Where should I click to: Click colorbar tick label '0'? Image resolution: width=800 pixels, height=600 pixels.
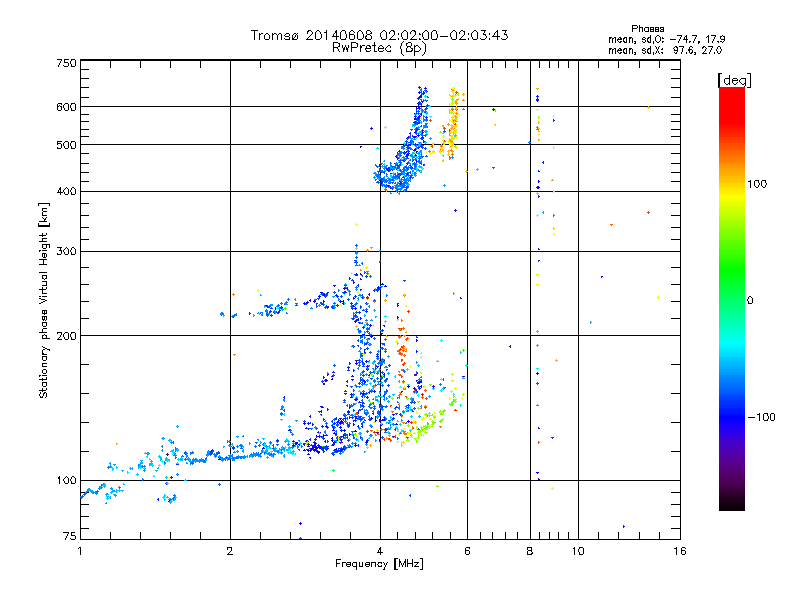coord(750,301)
